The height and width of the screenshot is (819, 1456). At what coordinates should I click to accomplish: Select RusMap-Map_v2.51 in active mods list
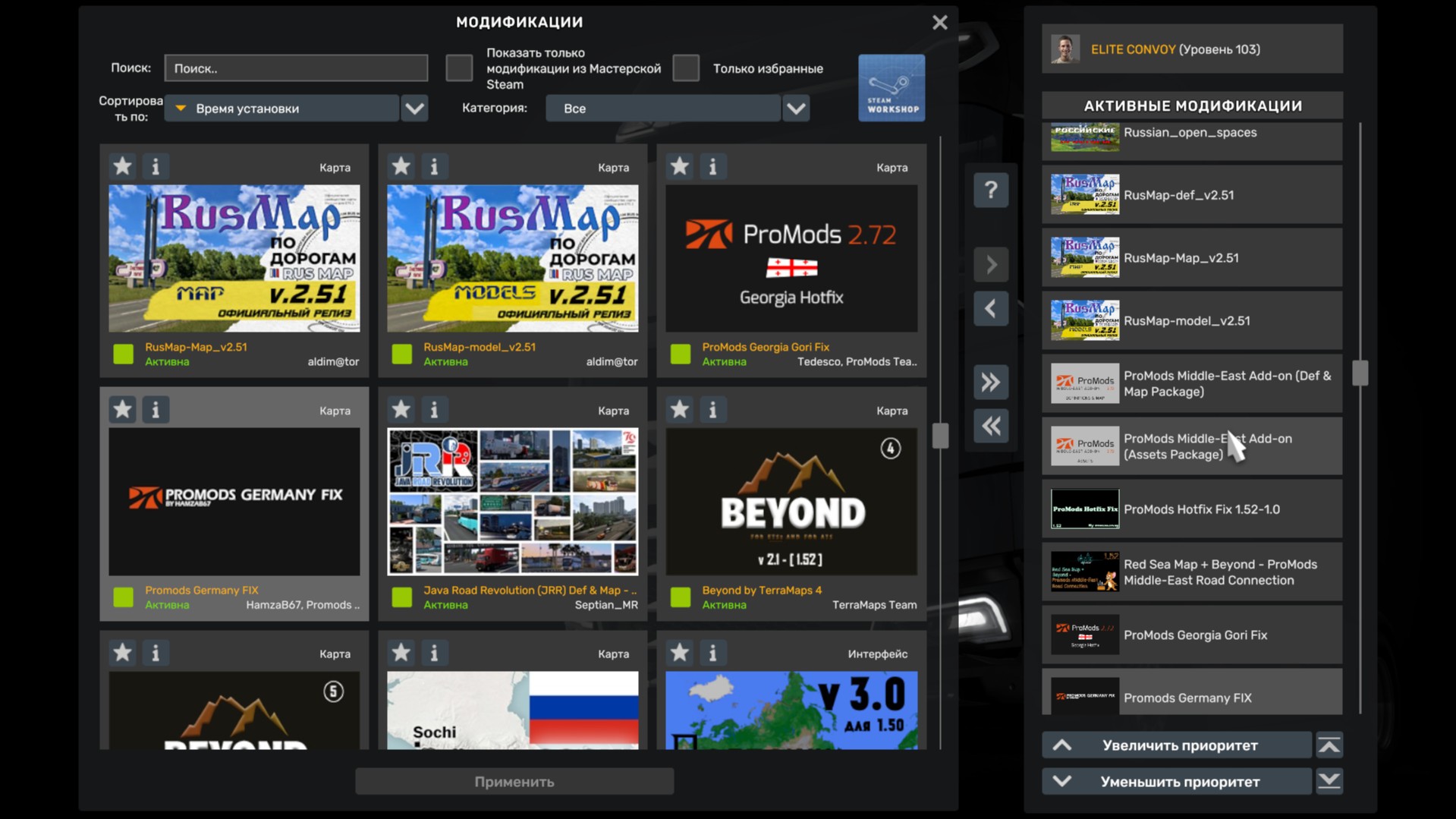1192,258
